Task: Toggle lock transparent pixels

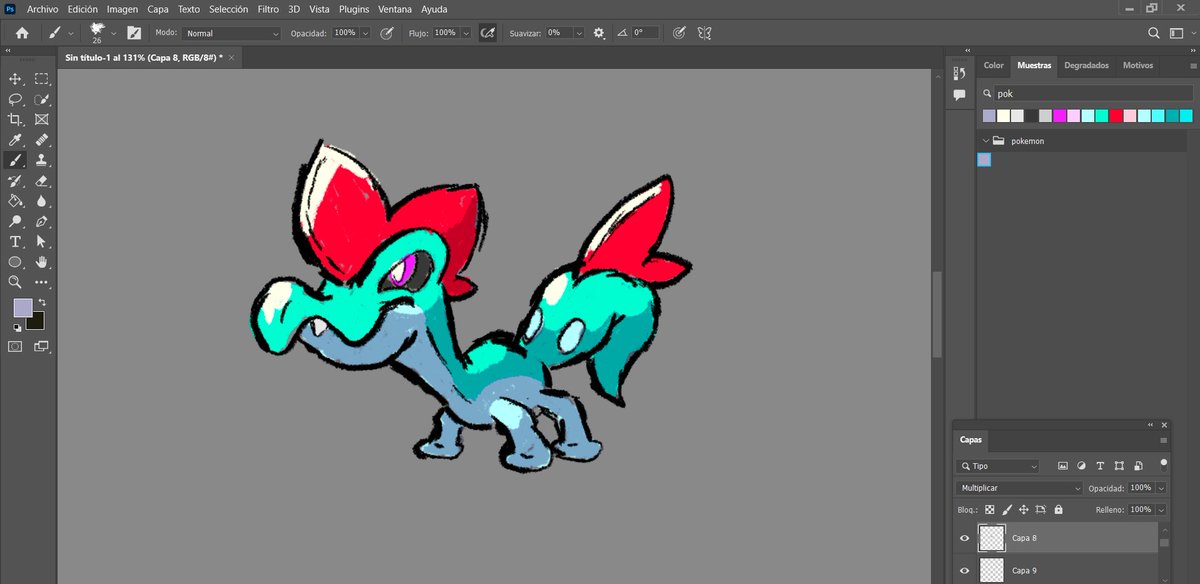Action: 990,510
